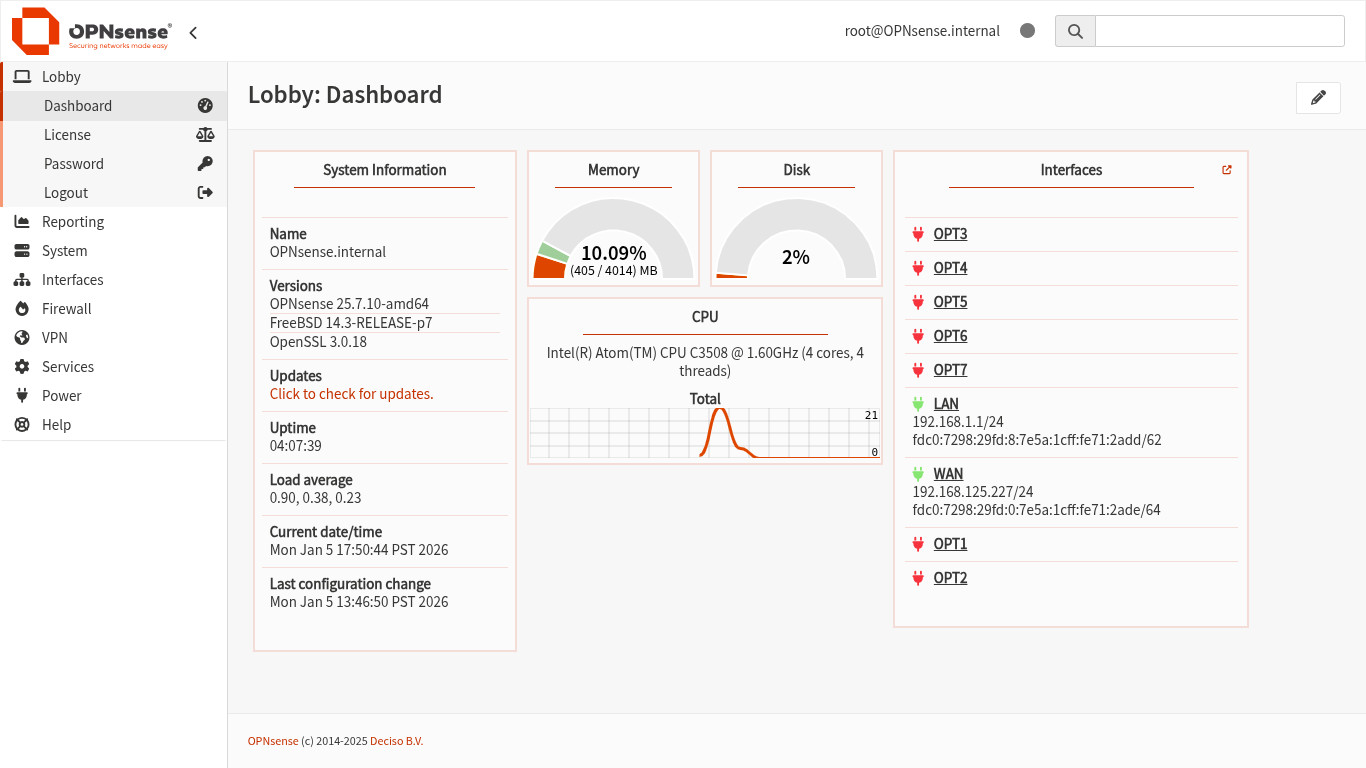The height and width of the screenshot is (768, 1366).
Task: Click the red plug icon beside OPT5
Action: [x=919, y=302]
